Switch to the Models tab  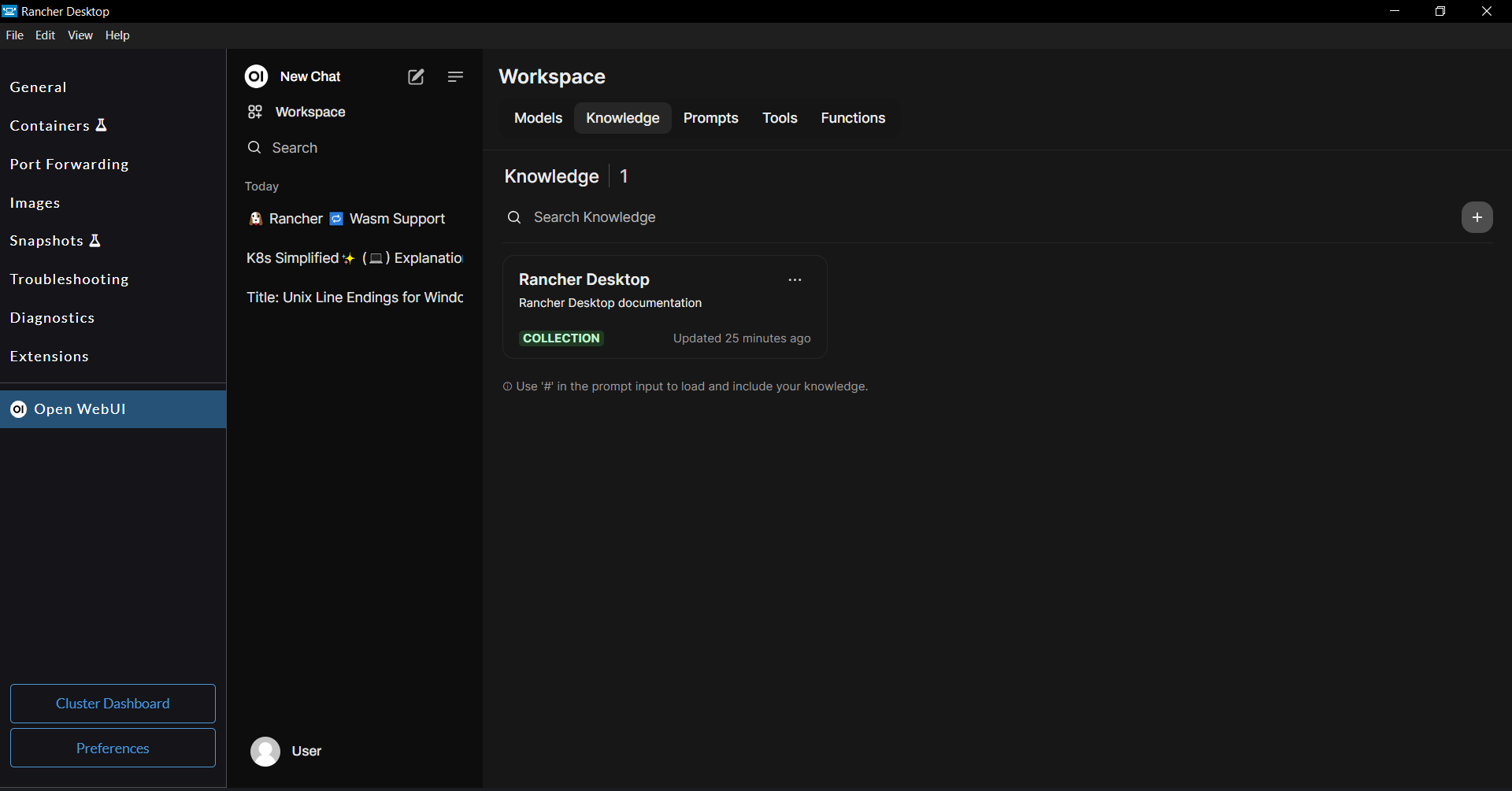tap(538, 118)
